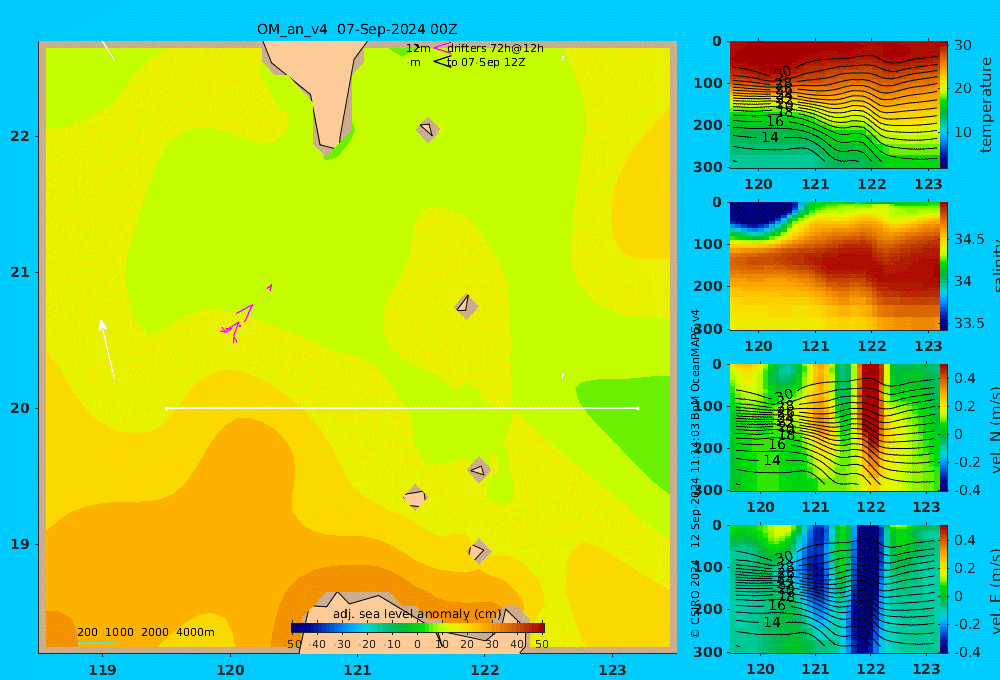Click the -0.4 tick on the vel. N color bar
1000x680 pixels.
coord(967,490)
